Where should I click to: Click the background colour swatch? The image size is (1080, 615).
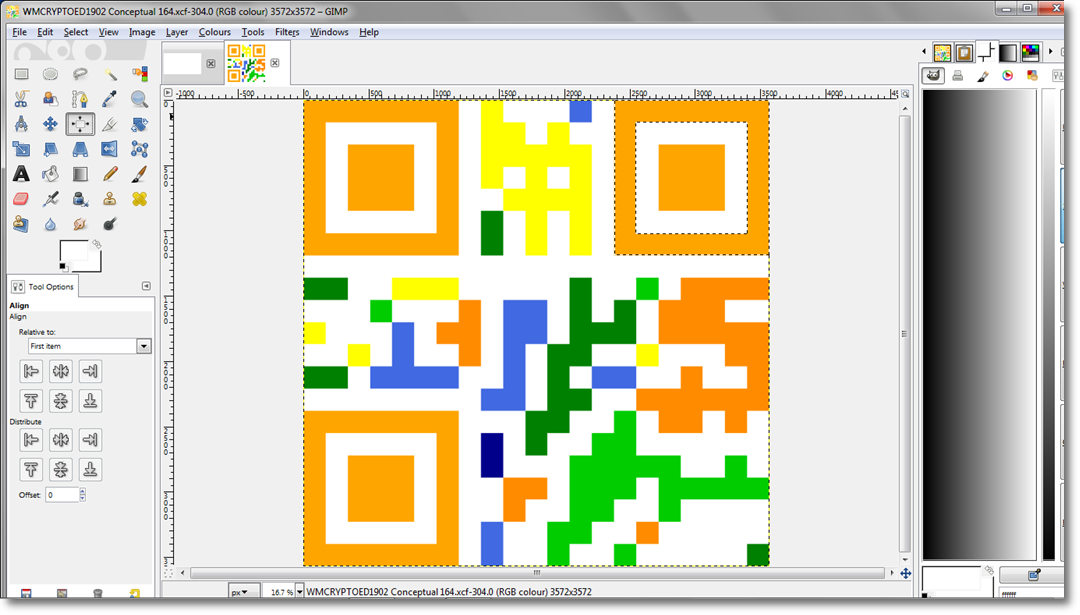pos(95,264)
